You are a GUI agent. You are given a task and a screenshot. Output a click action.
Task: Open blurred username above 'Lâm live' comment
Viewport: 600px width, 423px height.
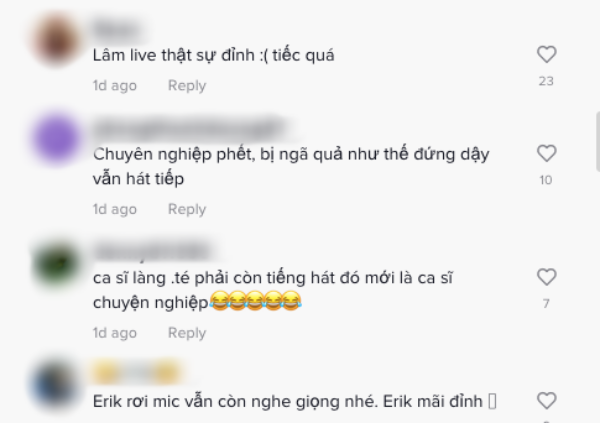point(117,30)
